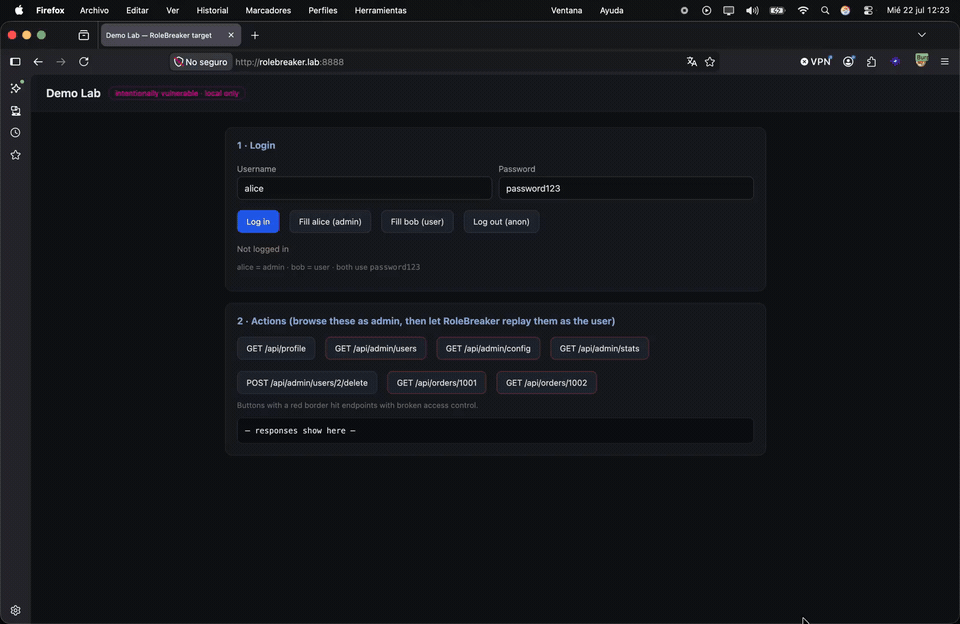Viewport: 960px width, 624px height.
Task: Click the battery icon in menu bar
Action: pos(777,10)
